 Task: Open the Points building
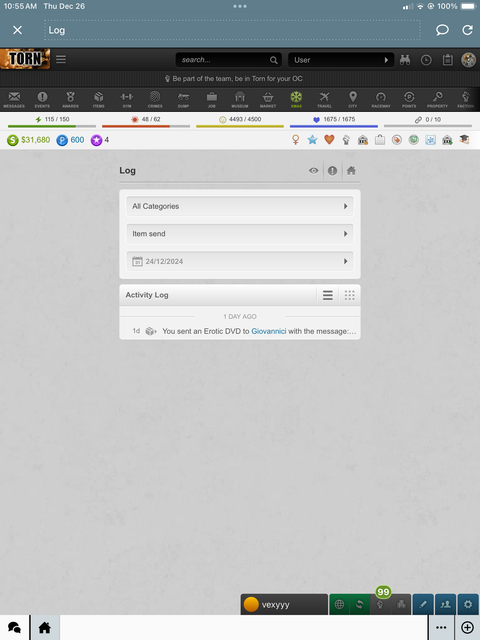click(x=409, y=99)
